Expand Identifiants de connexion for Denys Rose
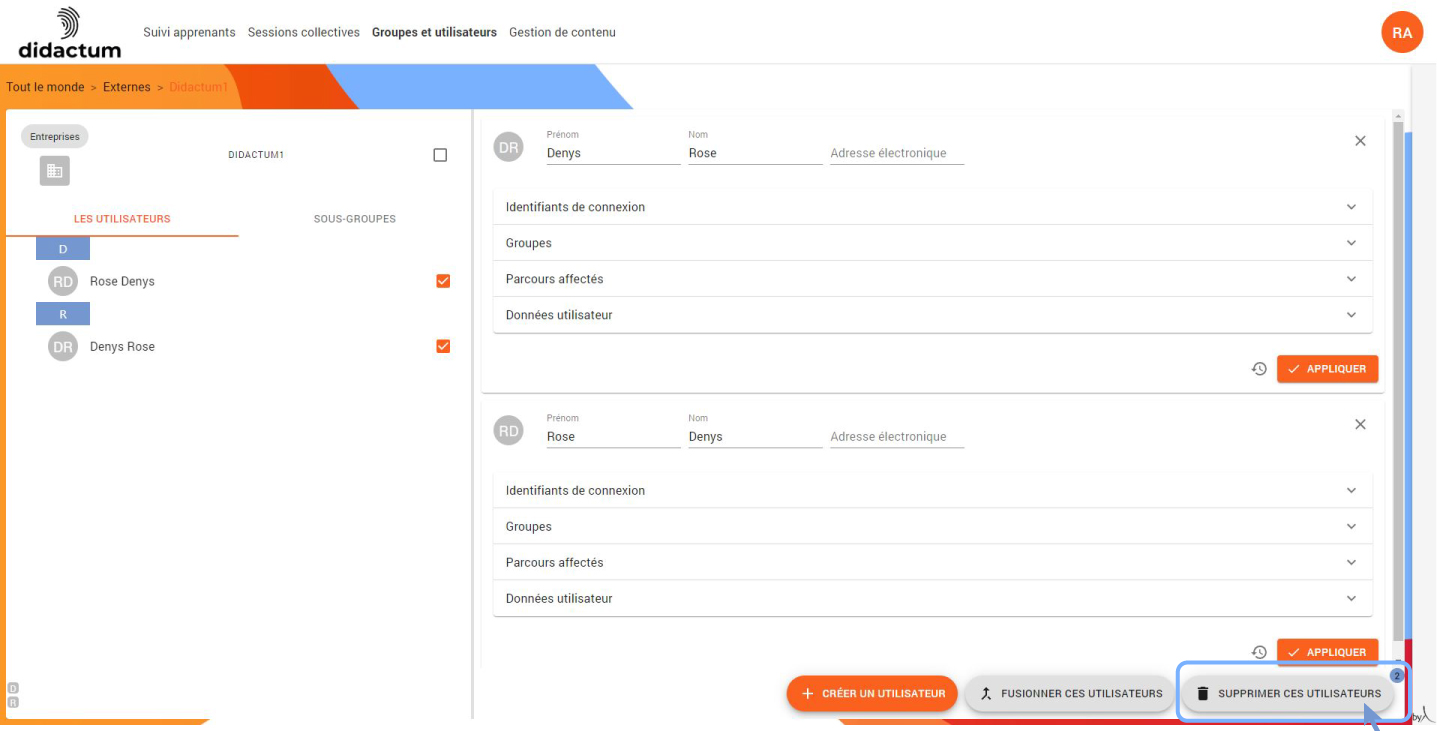Image resolution: width=1437 pixels, height=731 pixels. point(932,207)
